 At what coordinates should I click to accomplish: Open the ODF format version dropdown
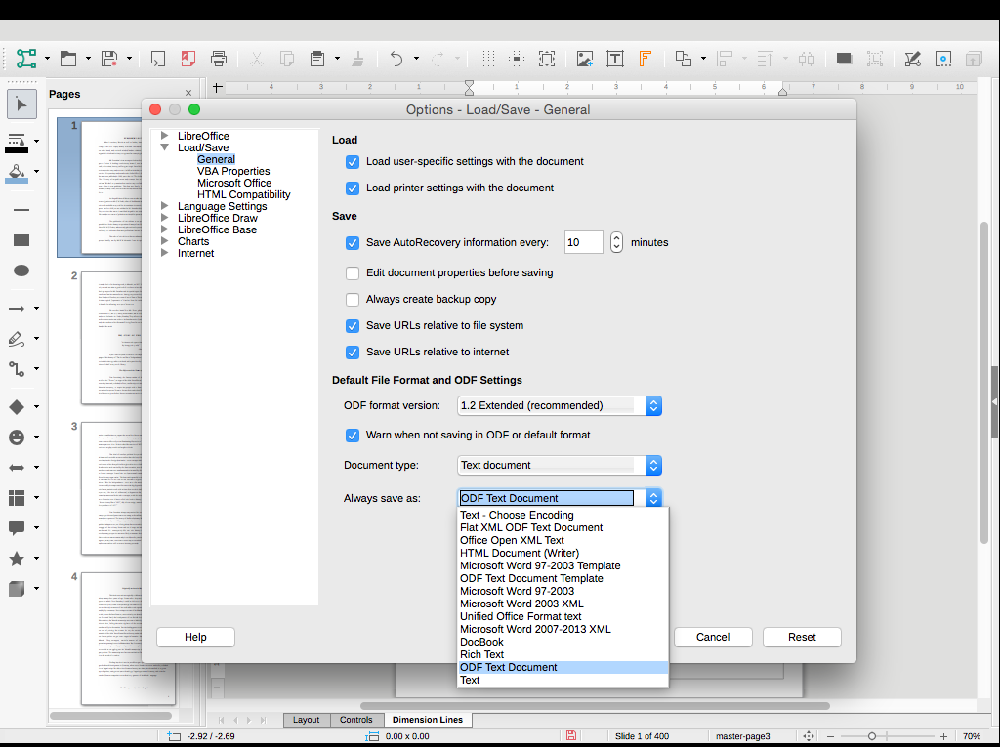click(559, 406)
